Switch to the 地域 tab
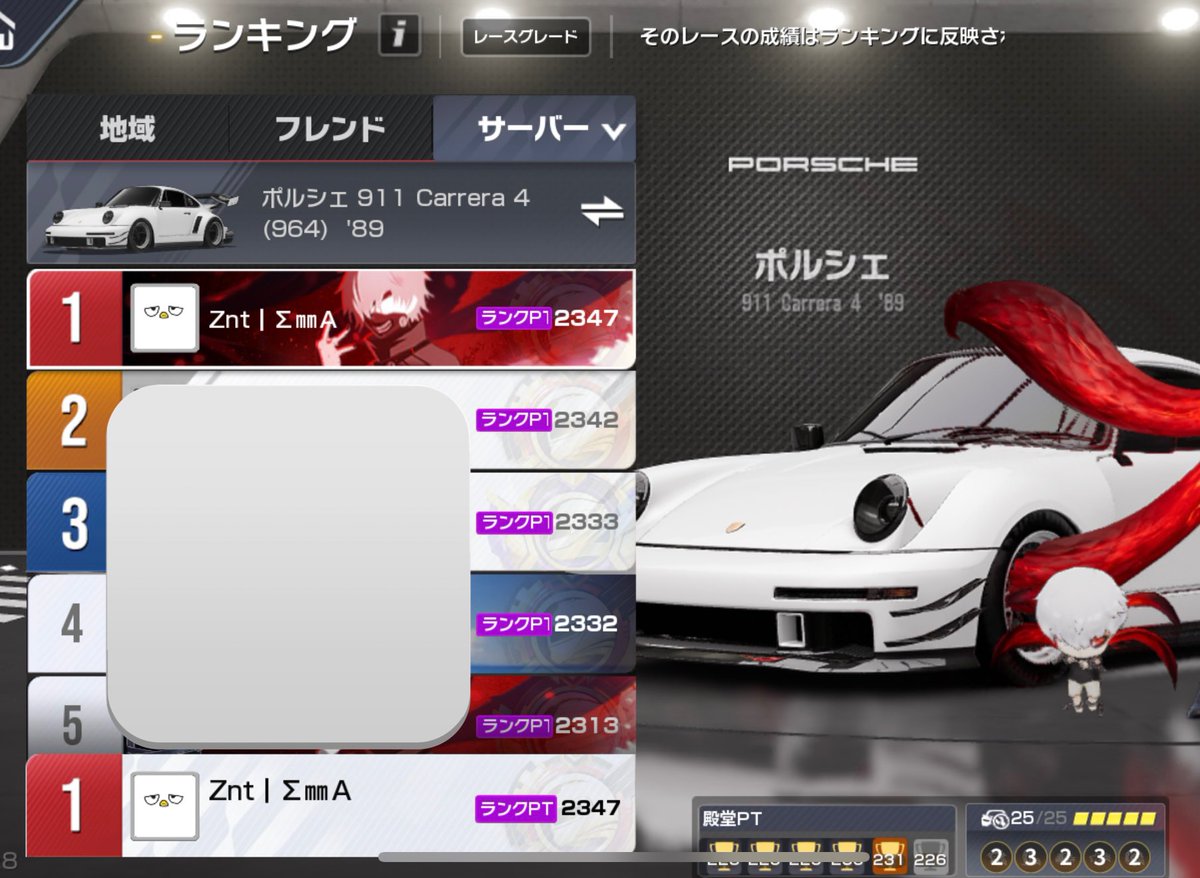The height and width of the screenshot is (878, 1200). pos(128,128)
